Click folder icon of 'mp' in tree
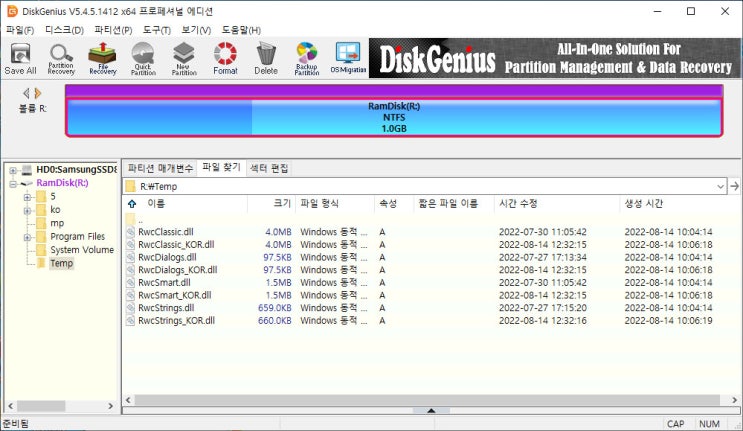 pyautogui.click(x=41, y=223)
